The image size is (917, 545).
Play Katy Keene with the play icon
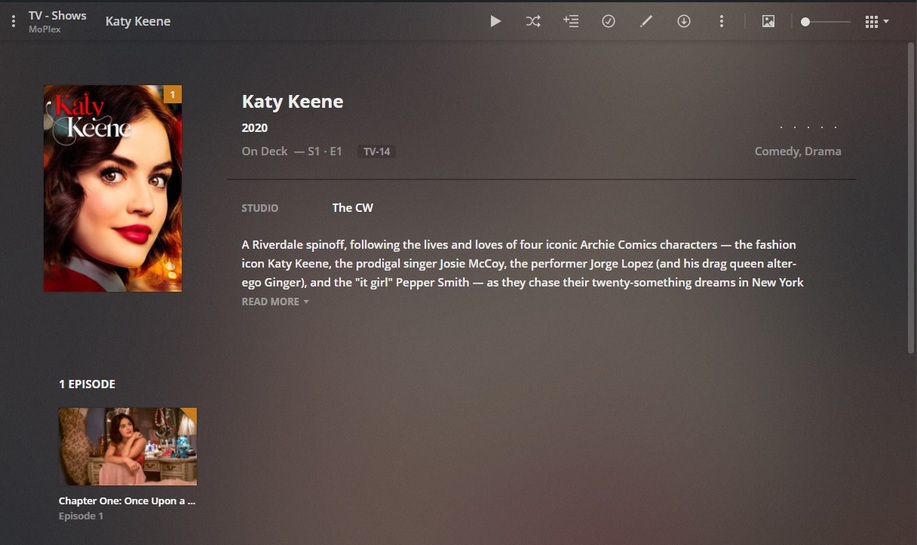[x=495, y=22]
